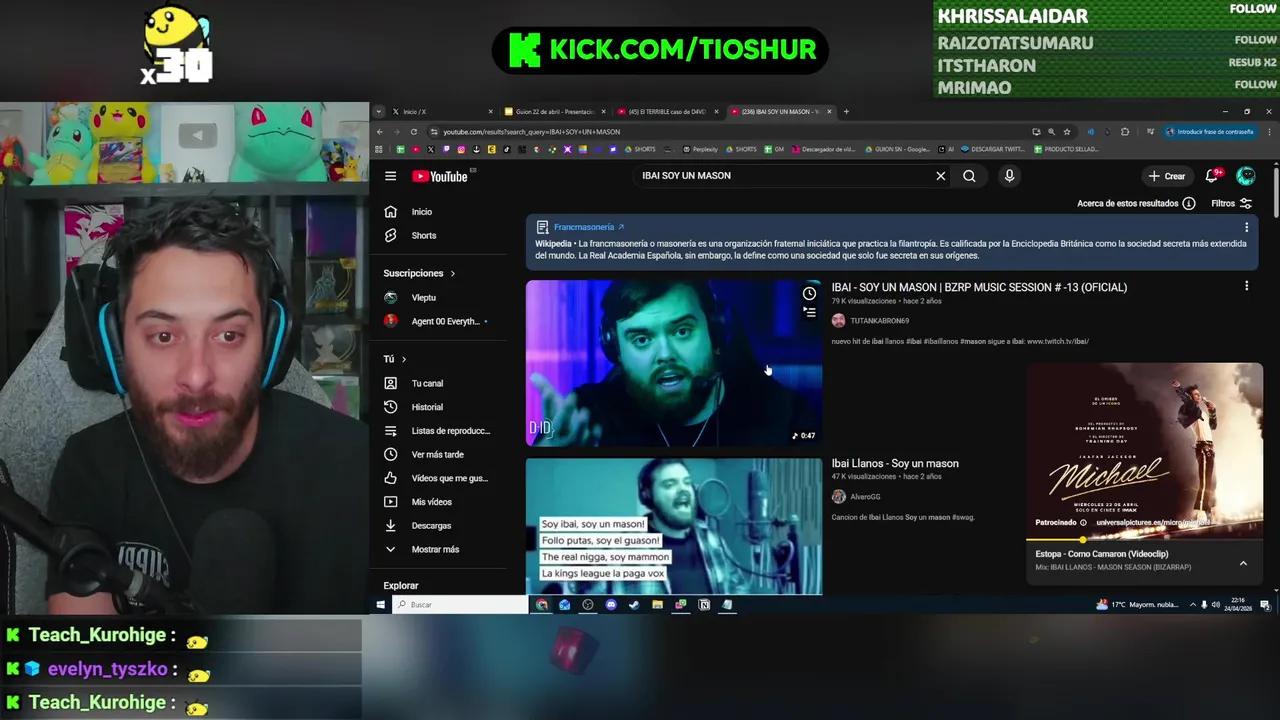
Task: Toggle Watch later on first video thumbnail
Action: (x=809, y=293)
